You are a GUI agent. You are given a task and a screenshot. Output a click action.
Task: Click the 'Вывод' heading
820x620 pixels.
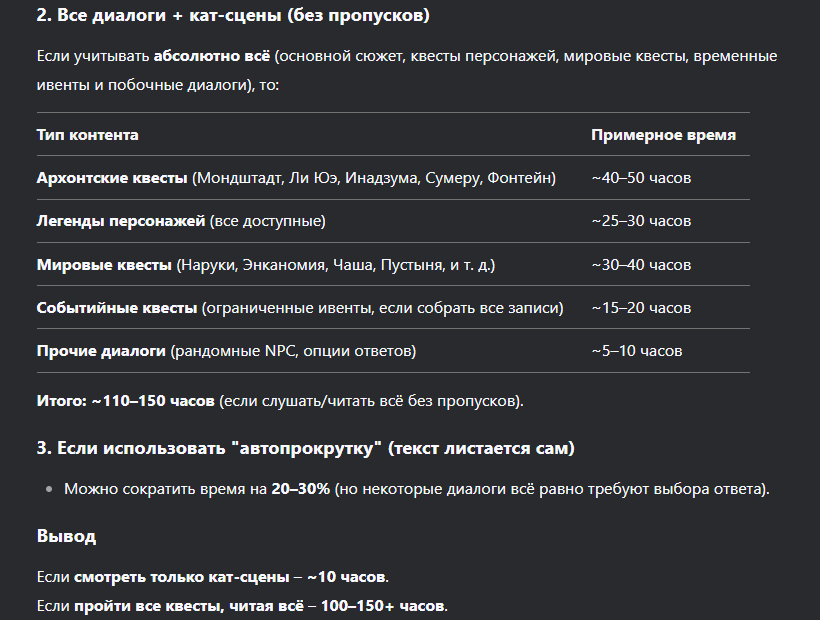pyautogui.click(x=66, y=536)
